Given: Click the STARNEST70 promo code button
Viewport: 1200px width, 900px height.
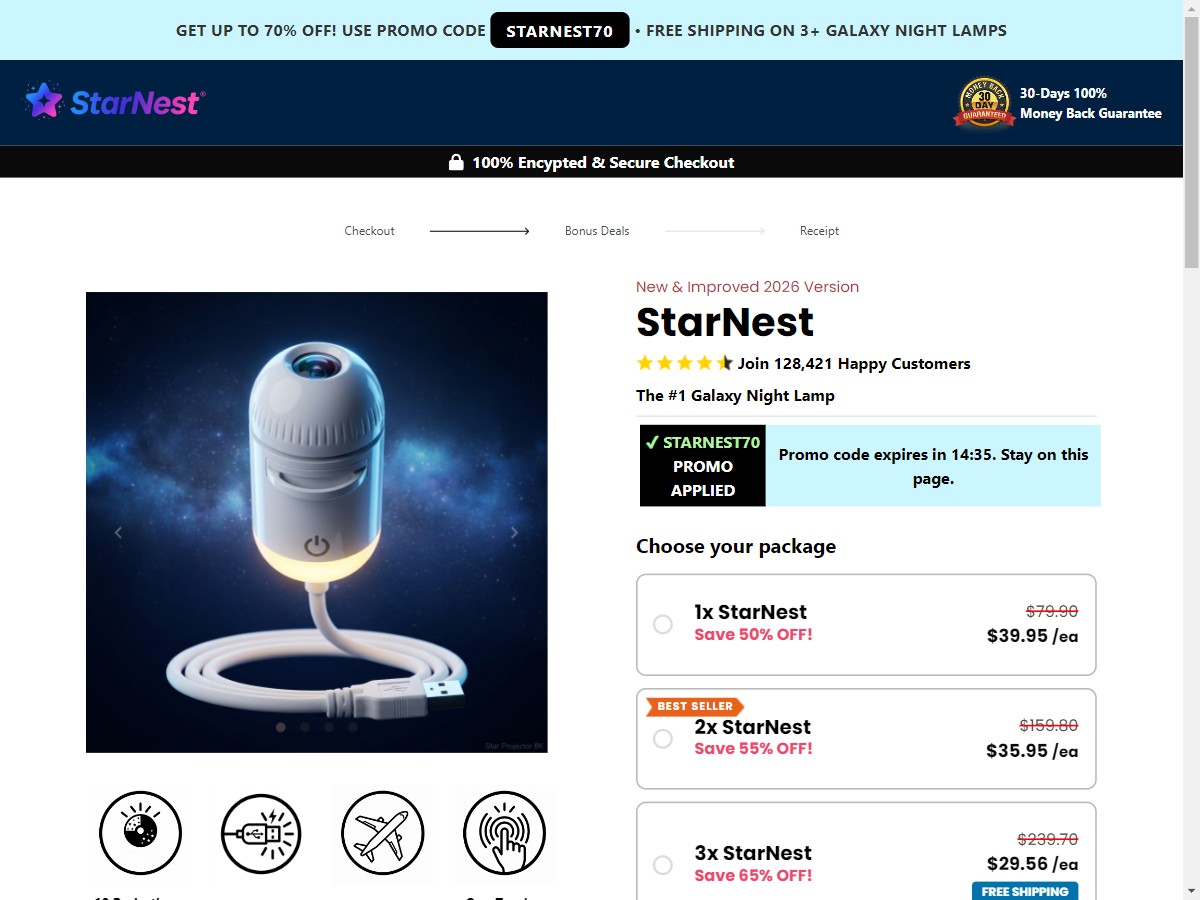Looking at the screenshot, I should [560, 30].
